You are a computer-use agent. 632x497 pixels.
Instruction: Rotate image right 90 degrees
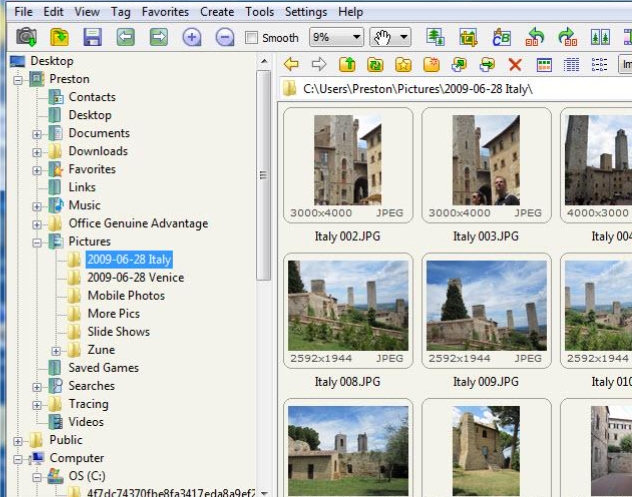point(568,37)
